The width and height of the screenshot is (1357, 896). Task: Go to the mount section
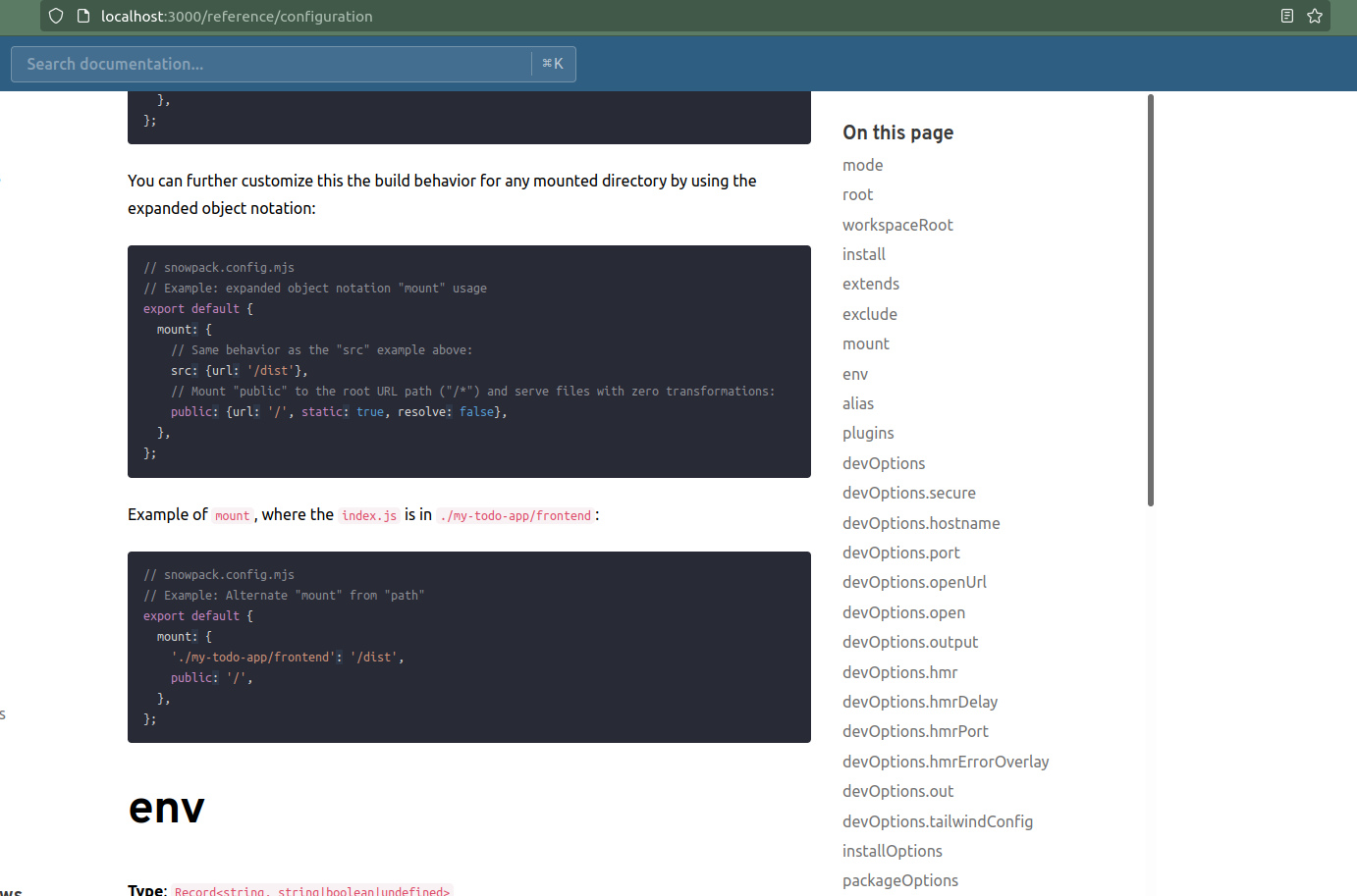coord(866,343)
